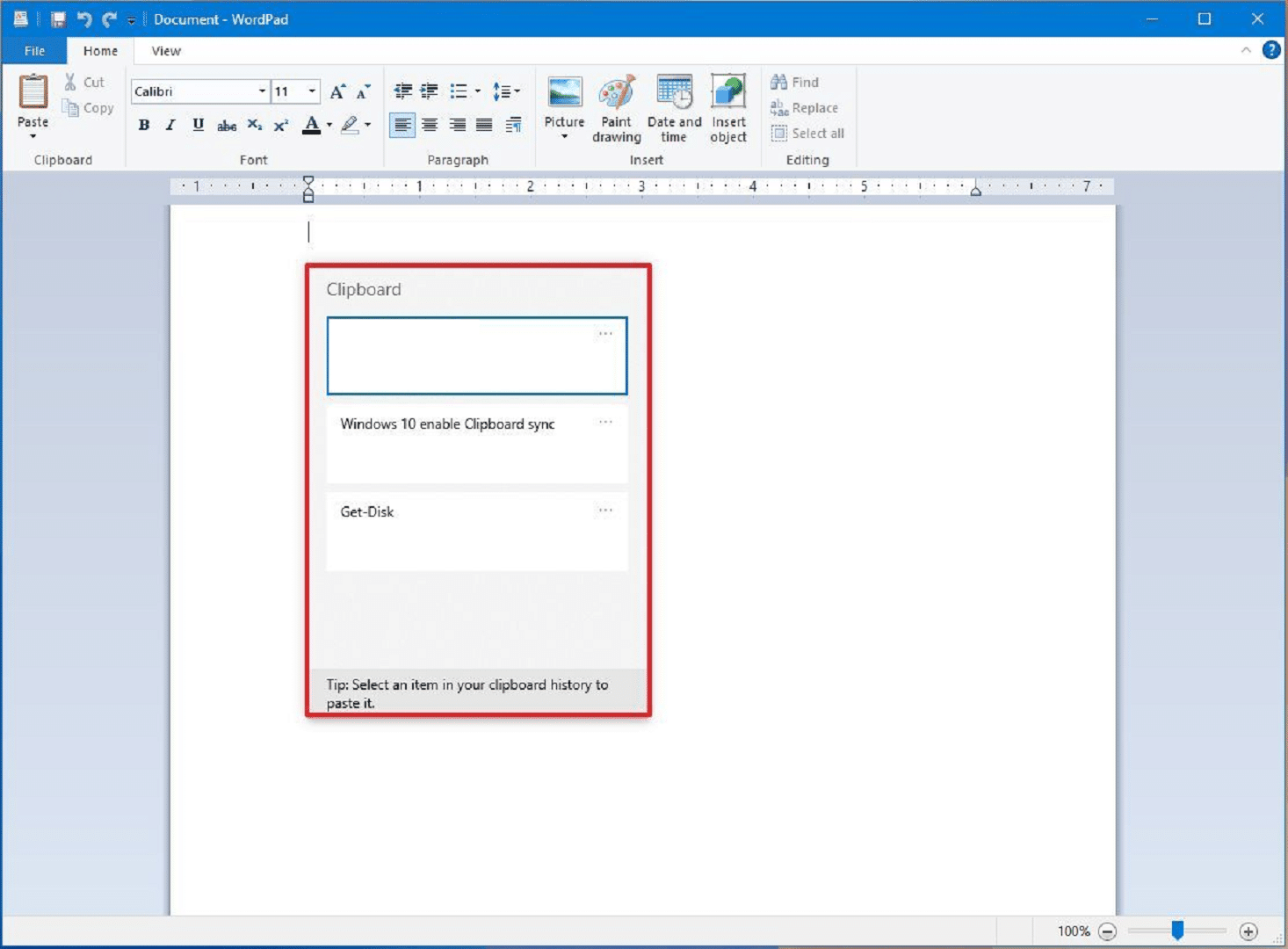This screenshot has width=1288, height=949.
Task: Click the zoom out minus button
Action: (1108, 931)
